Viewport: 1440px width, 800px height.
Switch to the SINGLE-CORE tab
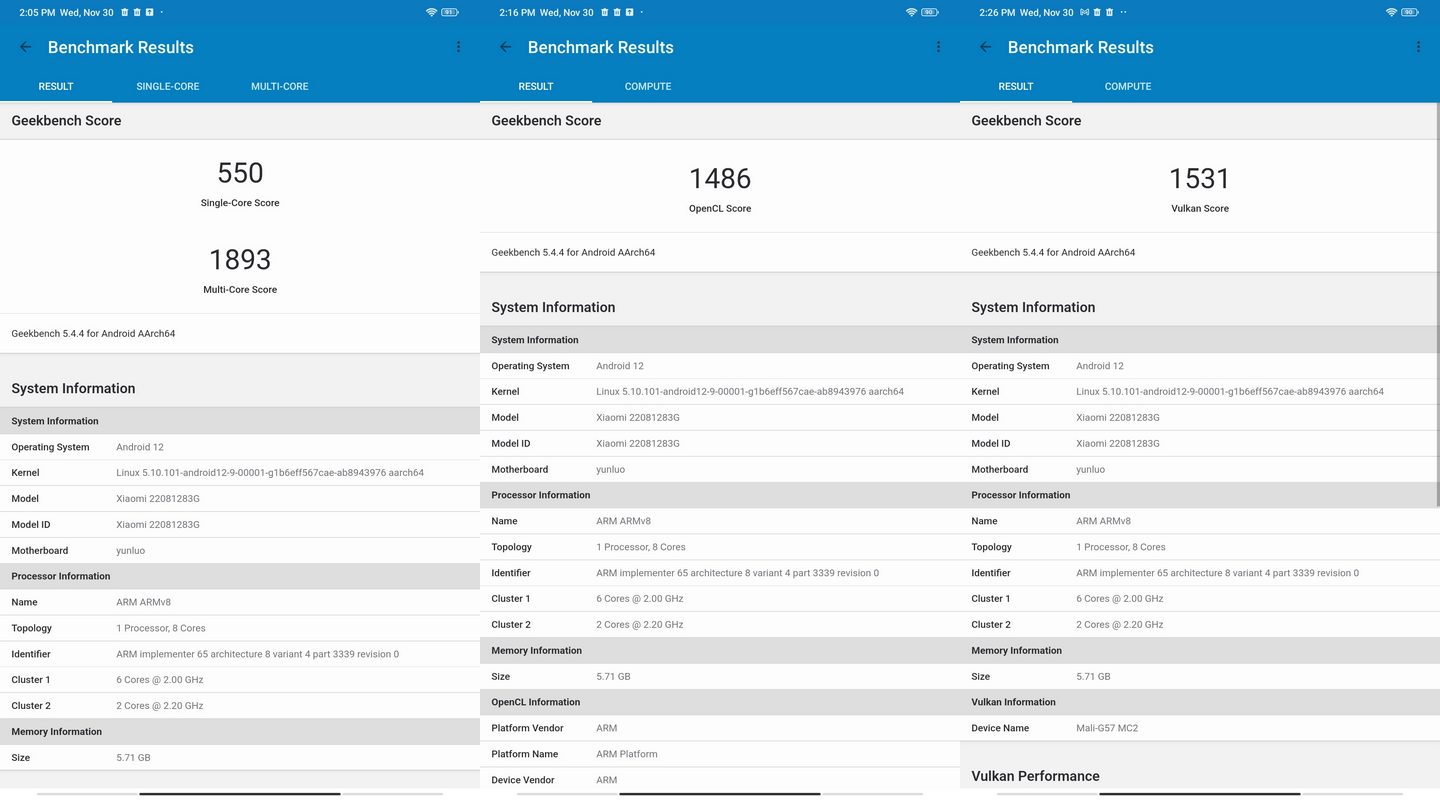click(168, 86)
